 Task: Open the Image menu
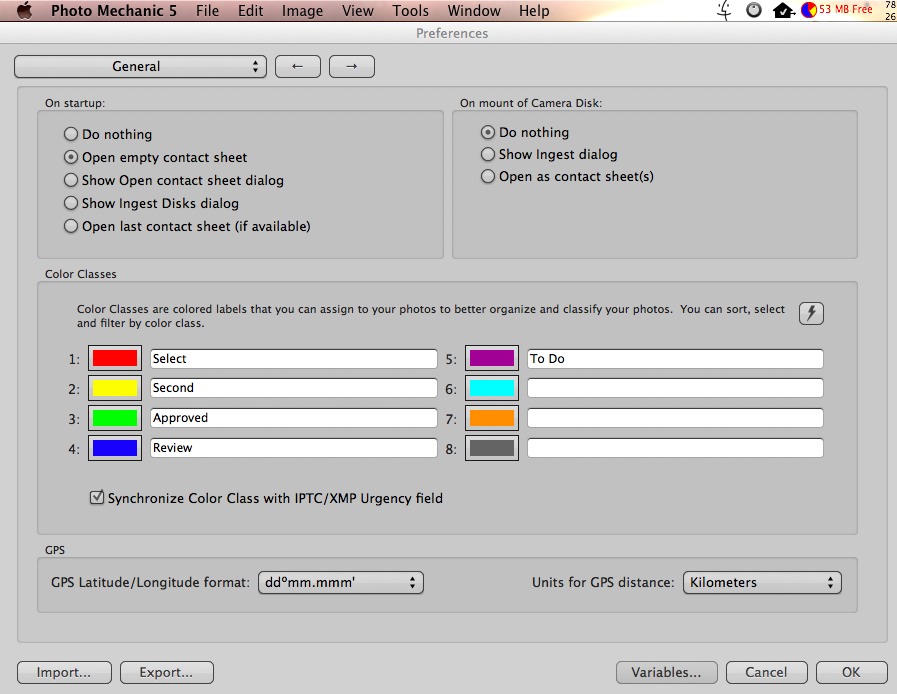tap(302, 11)
